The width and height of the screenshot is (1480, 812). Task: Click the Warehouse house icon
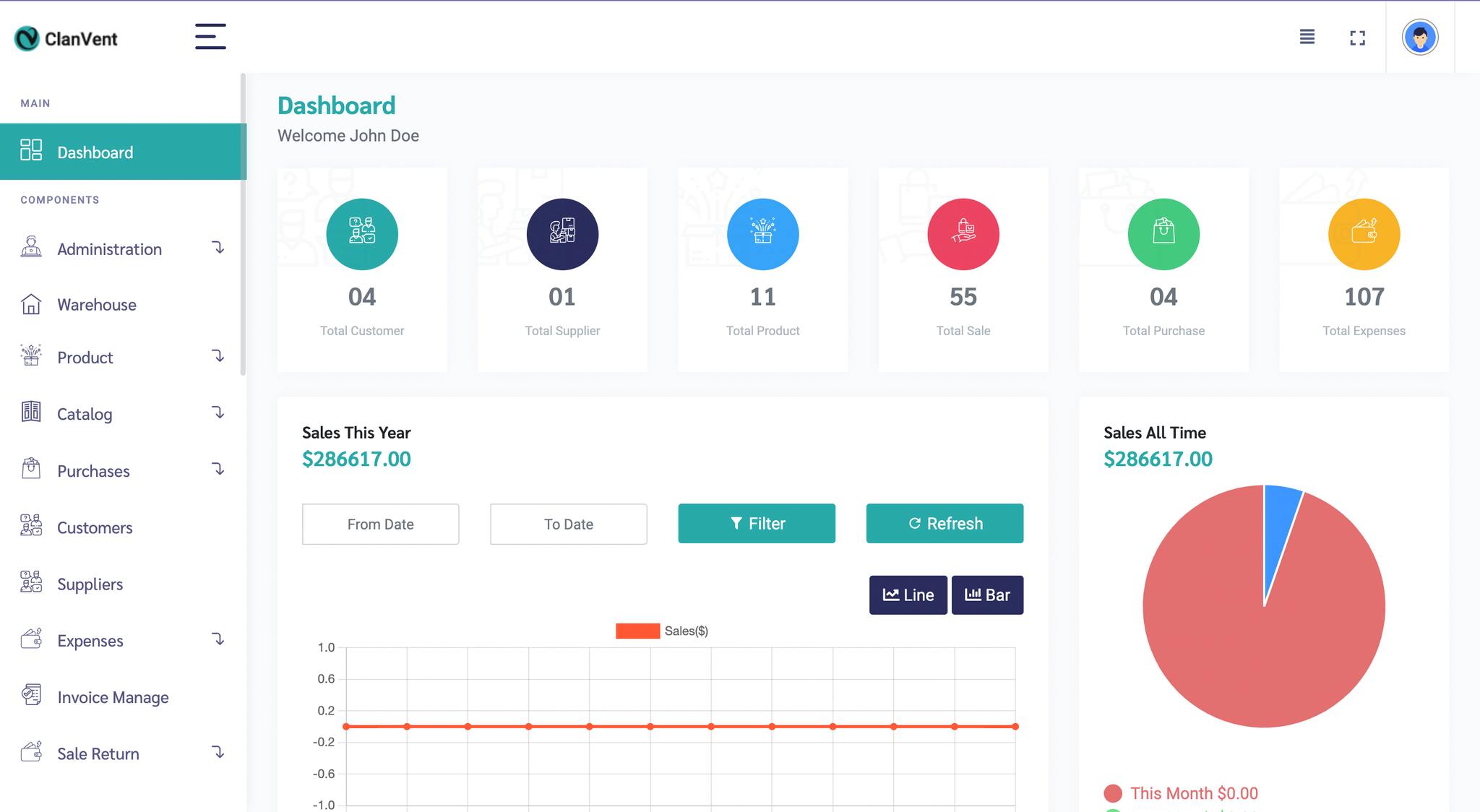[x=31, y=303]
